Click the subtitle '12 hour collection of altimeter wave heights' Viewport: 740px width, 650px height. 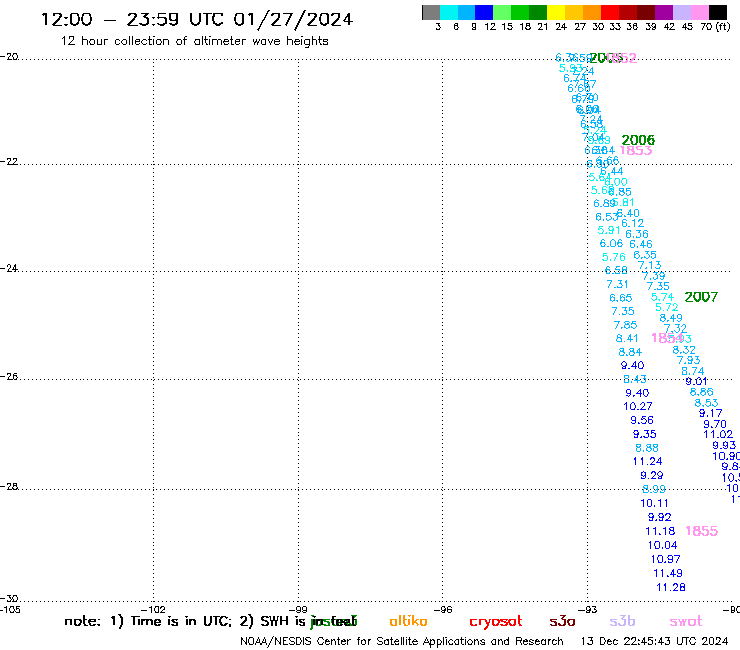pos(194,41)
